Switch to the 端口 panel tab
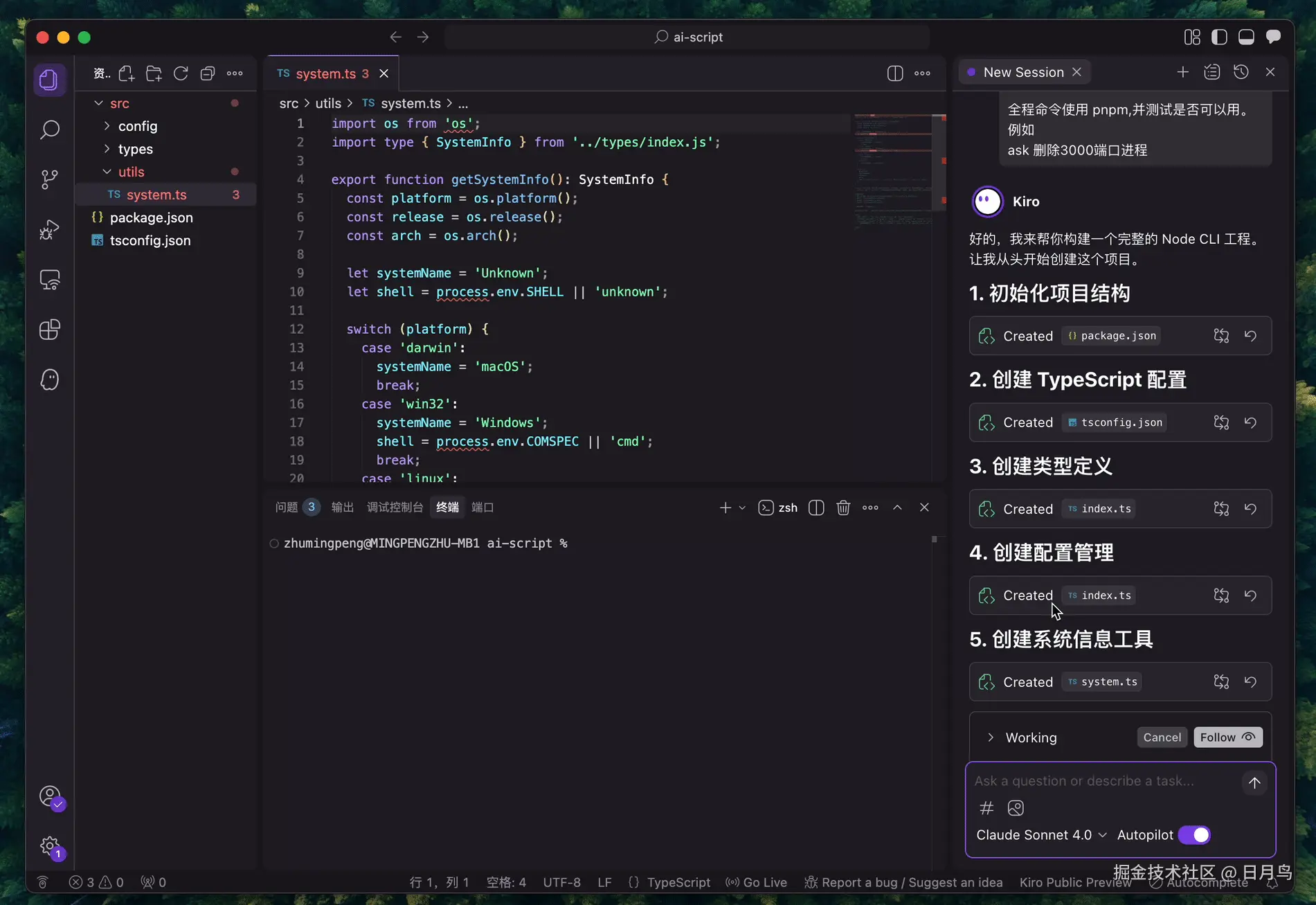Viewport: 1316px width, 905px height. (483, 508)
